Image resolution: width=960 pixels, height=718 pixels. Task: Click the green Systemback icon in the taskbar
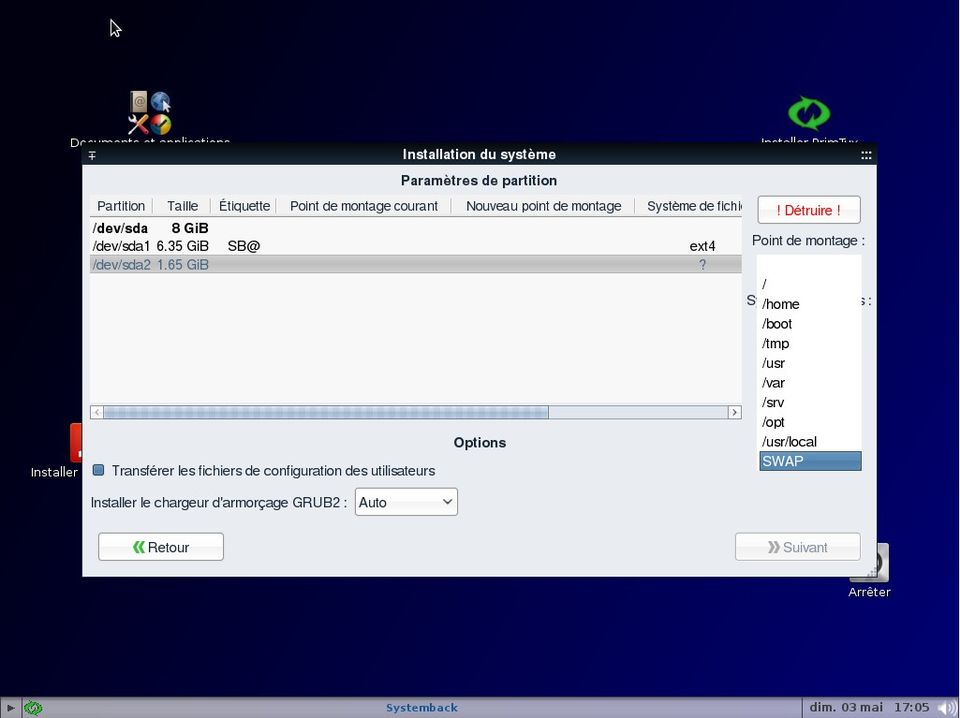34,707
